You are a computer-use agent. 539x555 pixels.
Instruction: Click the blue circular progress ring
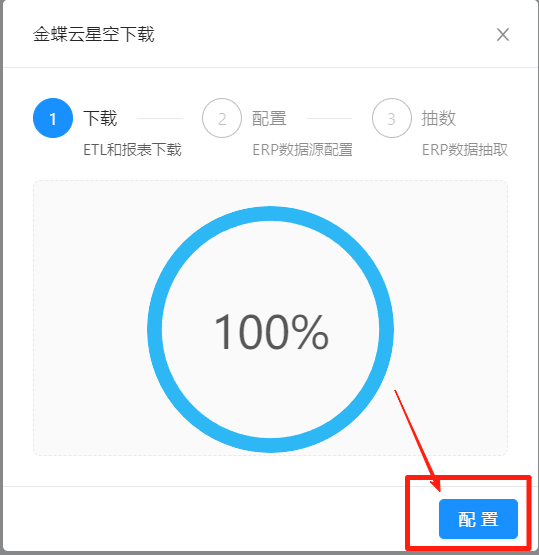270,213
